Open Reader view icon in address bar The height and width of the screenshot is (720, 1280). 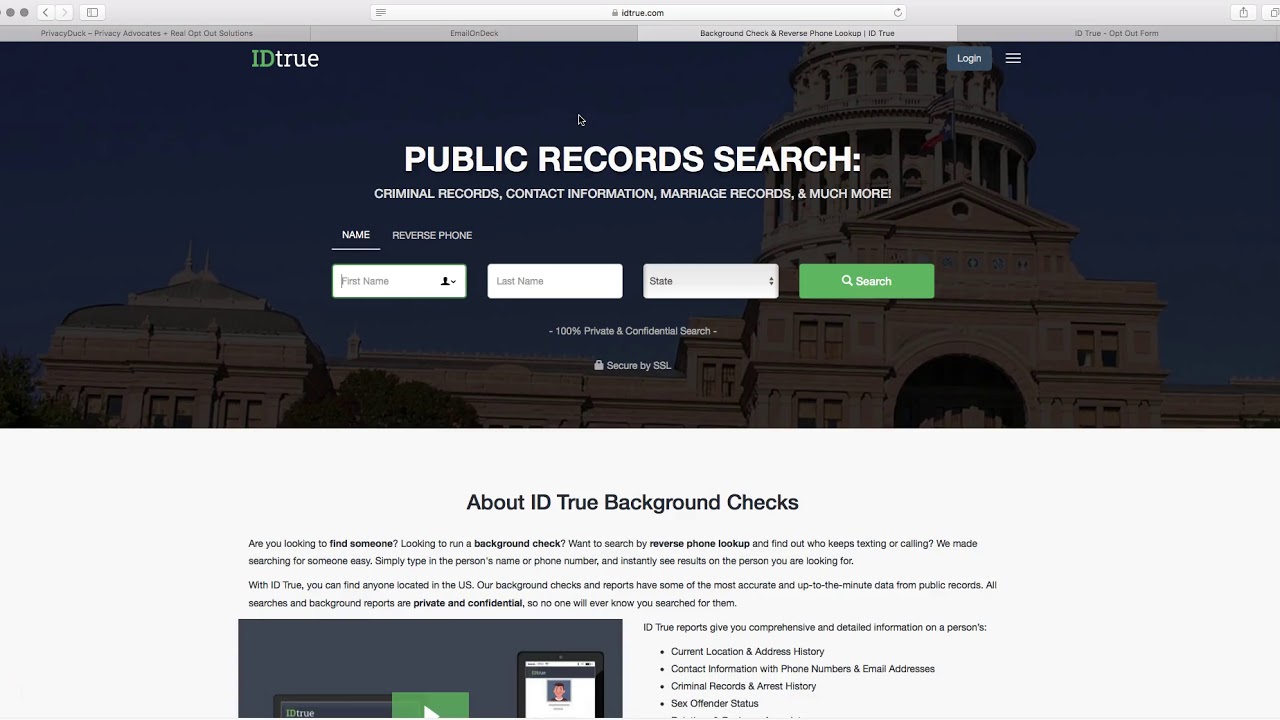coord(381,13)
